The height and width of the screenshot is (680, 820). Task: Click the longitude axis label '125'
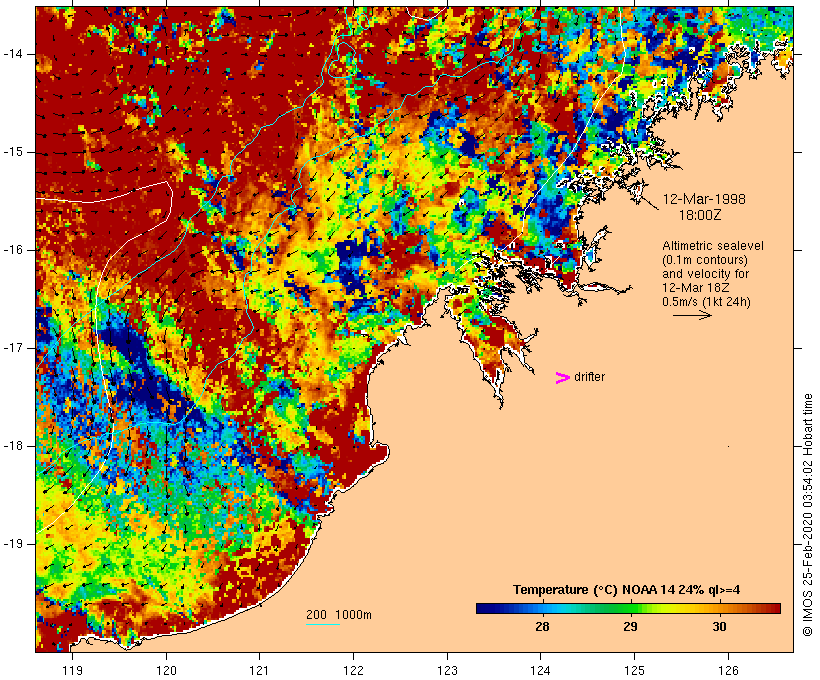pos(635,671)
